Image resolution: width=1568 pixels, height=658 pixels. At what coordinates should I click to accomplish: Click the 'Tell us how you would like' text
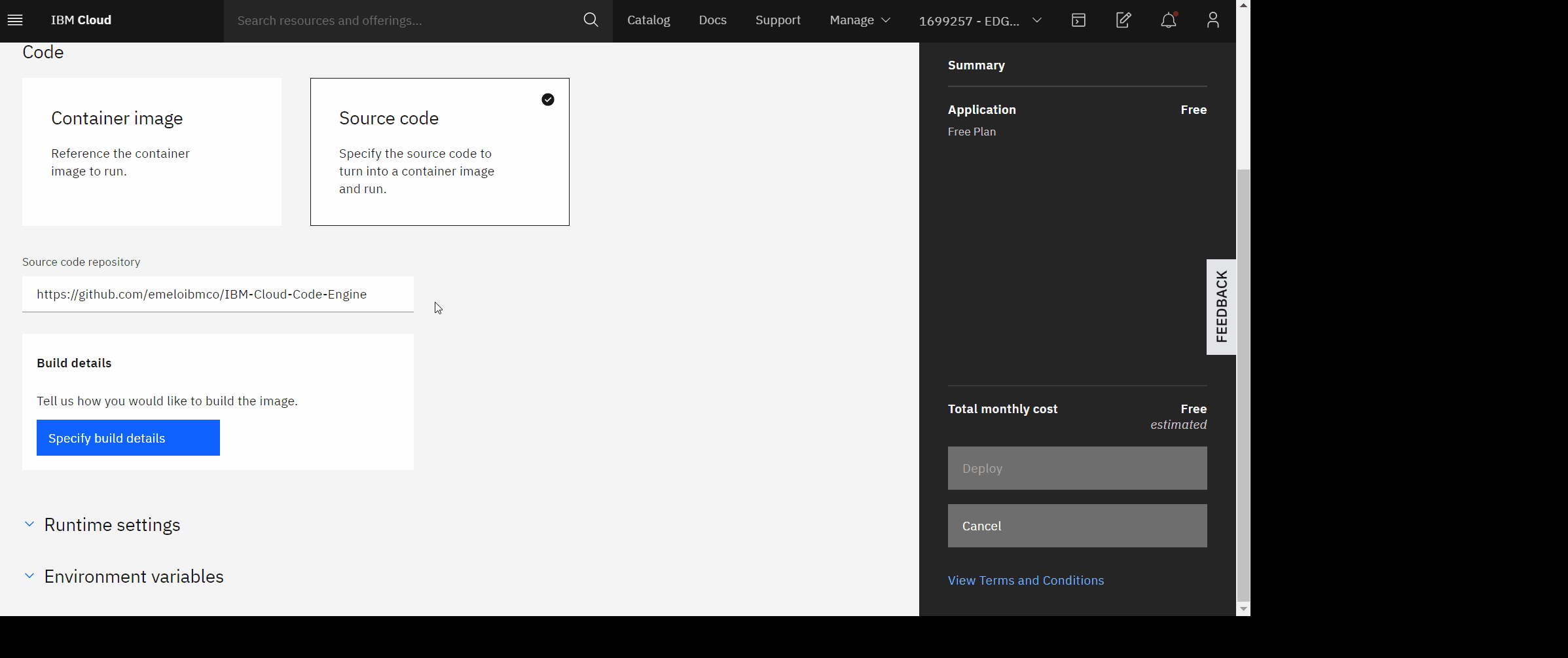[x=167, y=401]
